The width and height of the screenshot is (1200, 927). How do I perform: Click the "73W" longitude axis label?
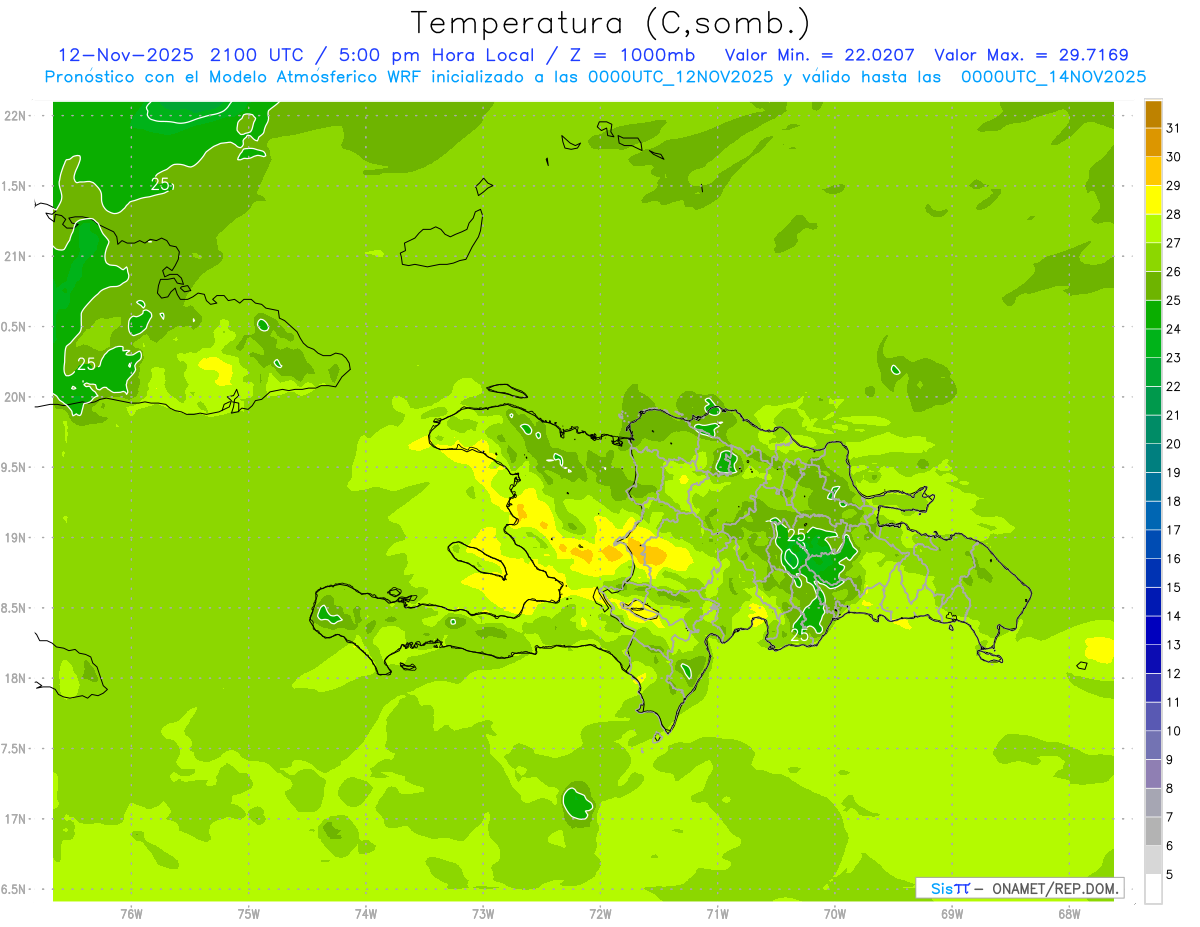(x=483, y=914)
